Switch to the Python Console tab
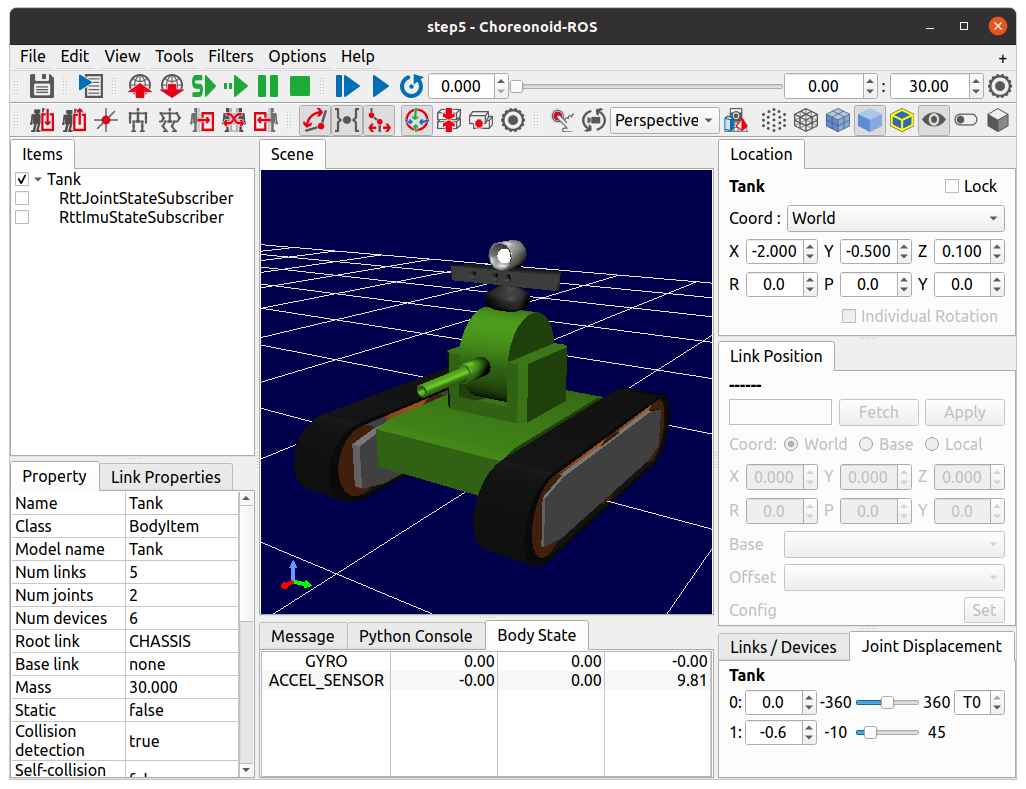This screenshot has height=789, width=1026. (x=415, y=636)
